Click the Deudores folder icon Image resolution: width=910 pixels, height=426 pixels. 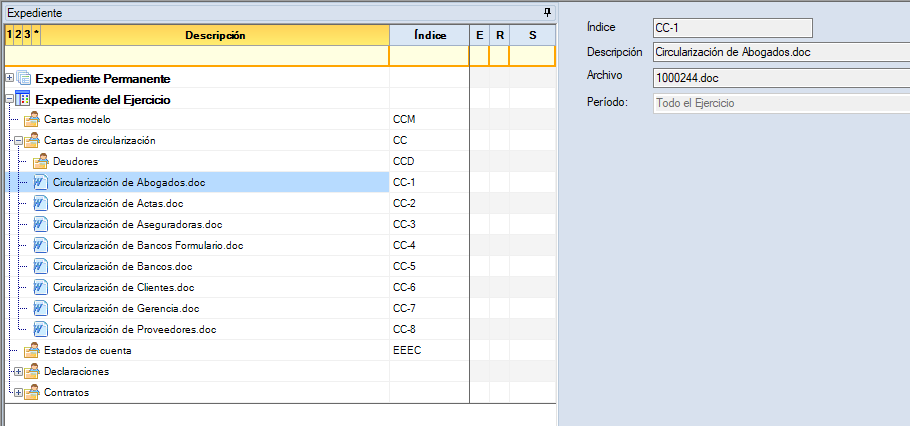click(x=40, y=161)
